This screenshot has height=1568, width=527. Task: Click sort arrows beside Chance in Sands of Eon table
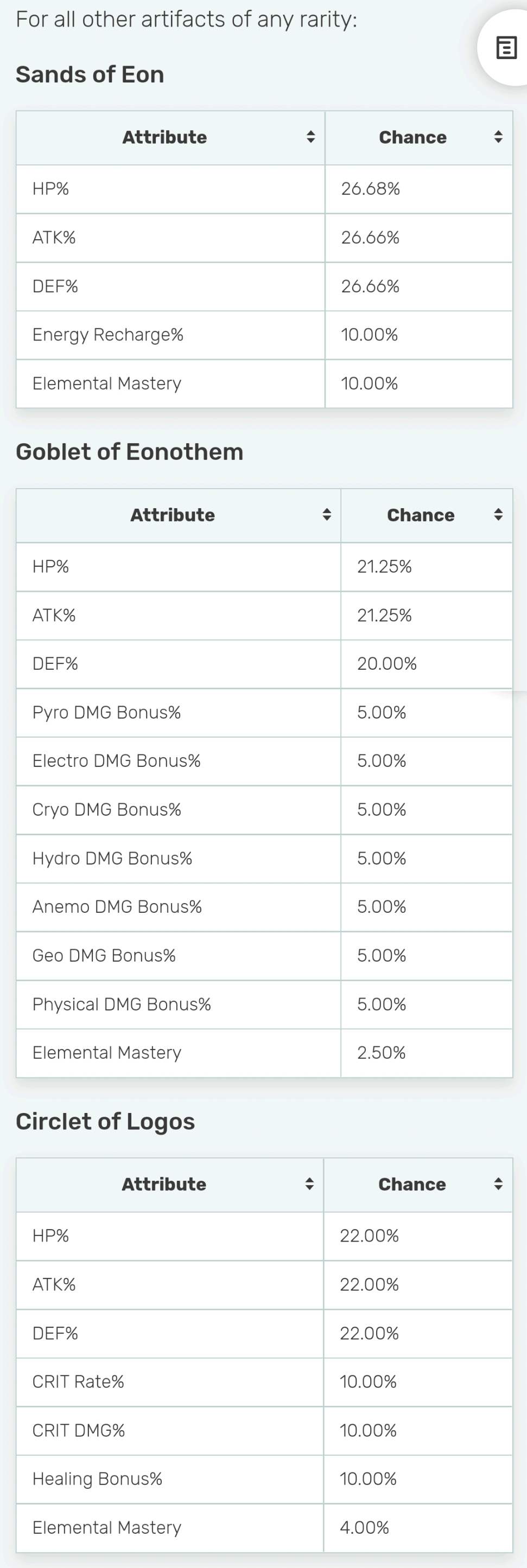pos(498,137)
